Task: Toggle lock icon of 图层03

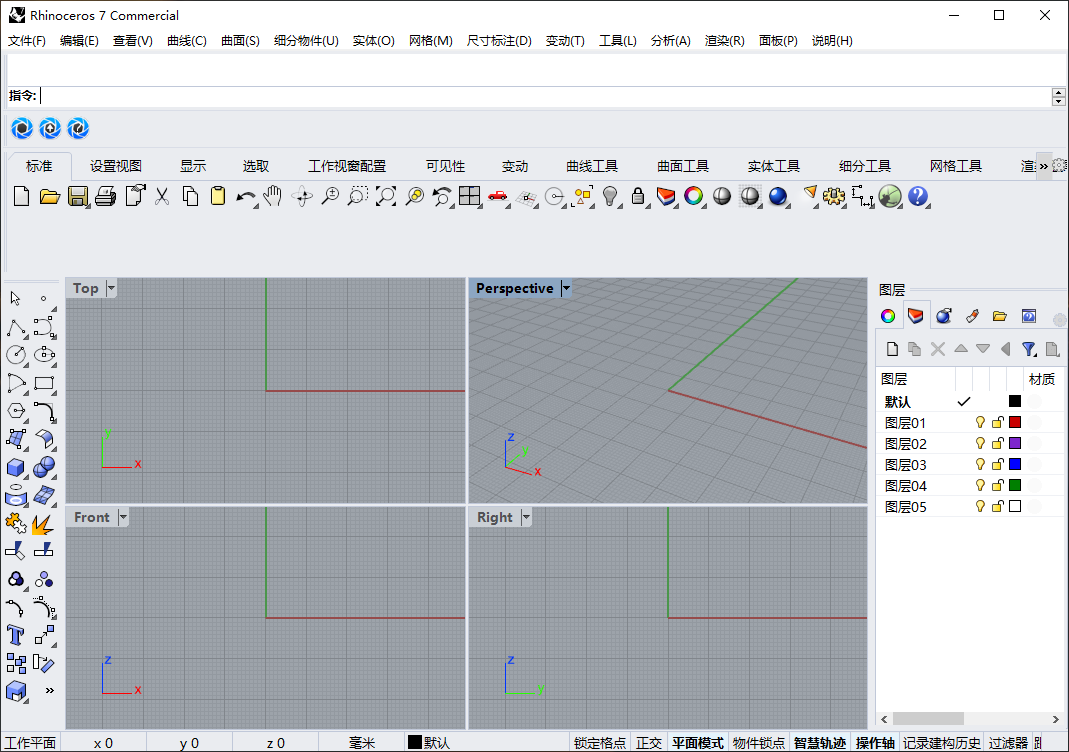Action: 997,465
